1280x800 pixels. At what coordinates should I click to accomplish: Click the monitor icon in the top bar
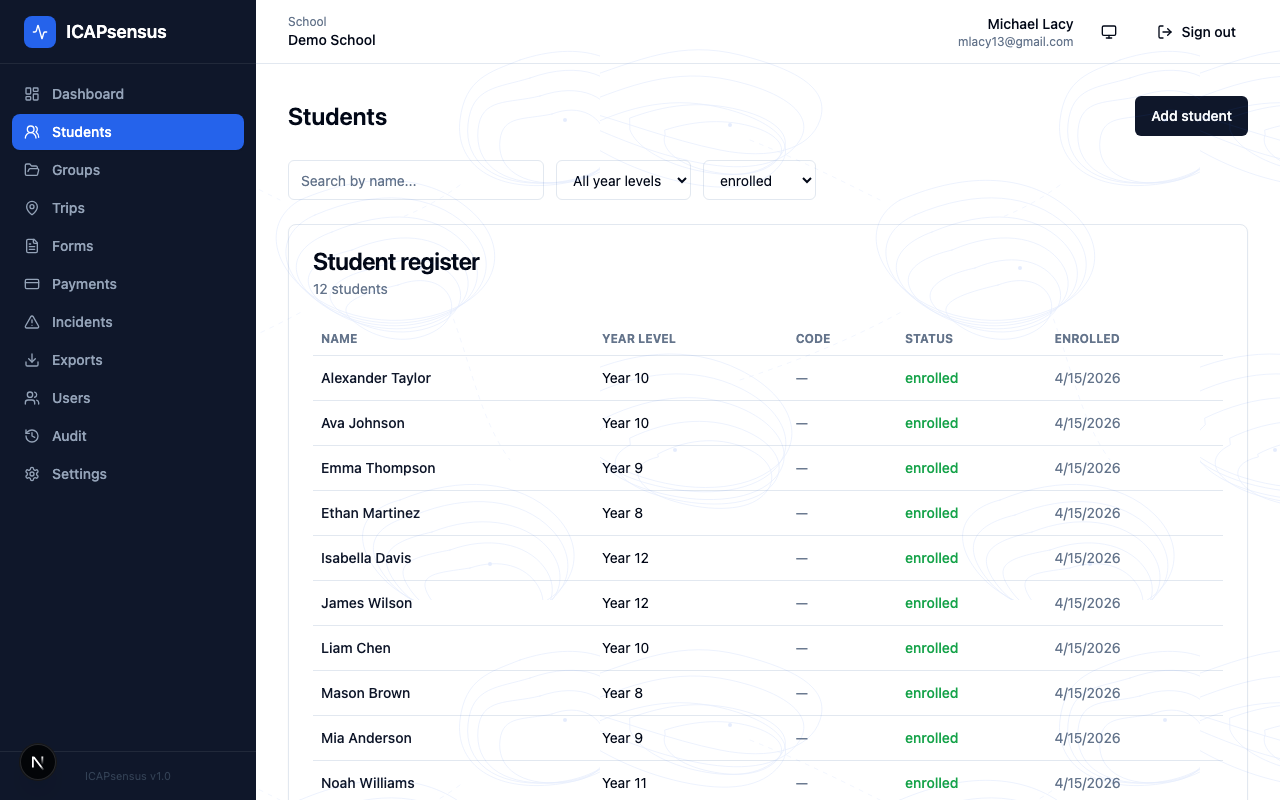(1109, 31)
